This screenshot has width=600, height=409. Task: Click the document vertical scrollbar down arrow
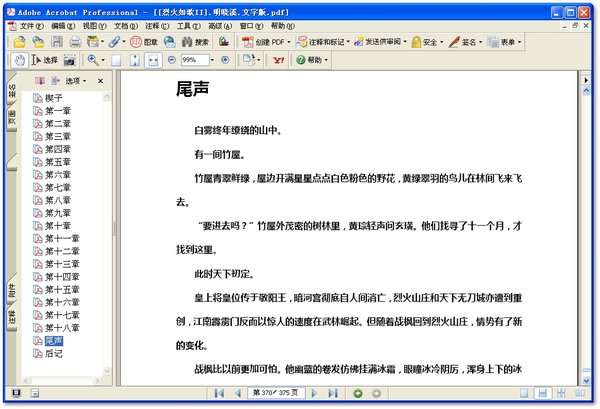coord(586,381)
